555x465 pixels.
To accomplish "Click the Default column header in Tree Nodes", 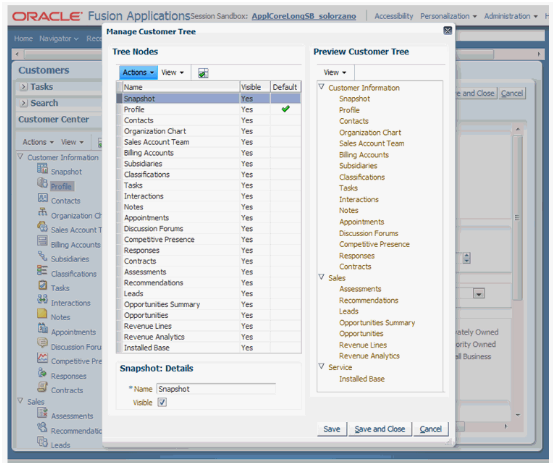I will [x=285, y=87].
